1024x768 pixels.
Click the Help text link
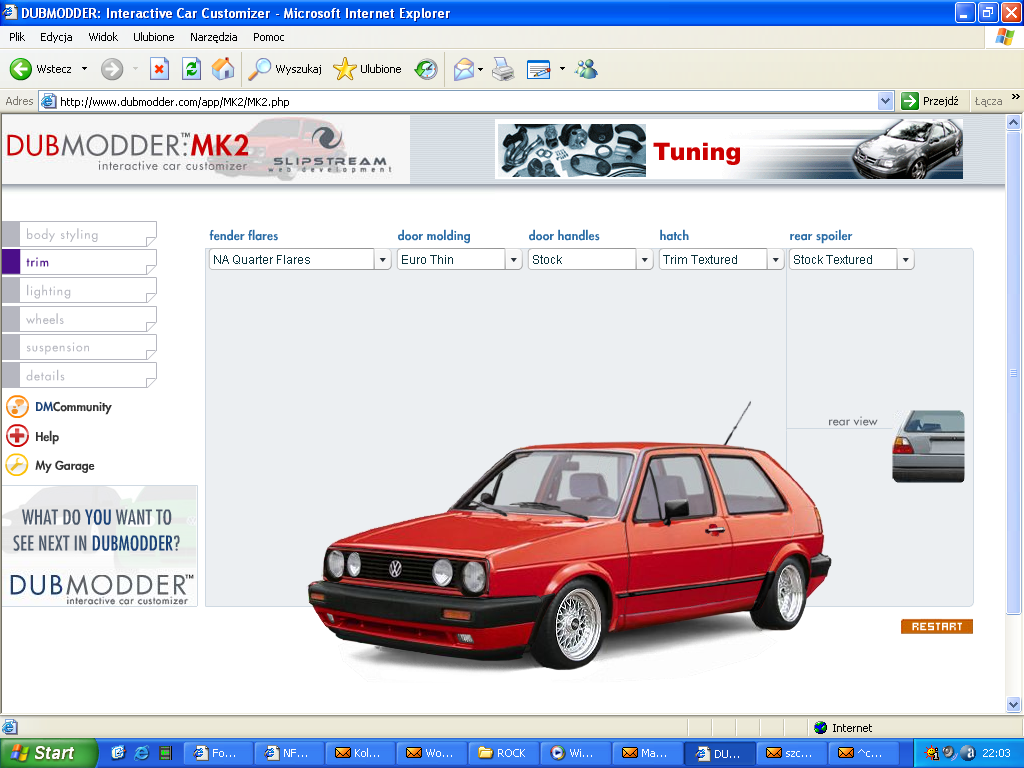click(47, 436)
